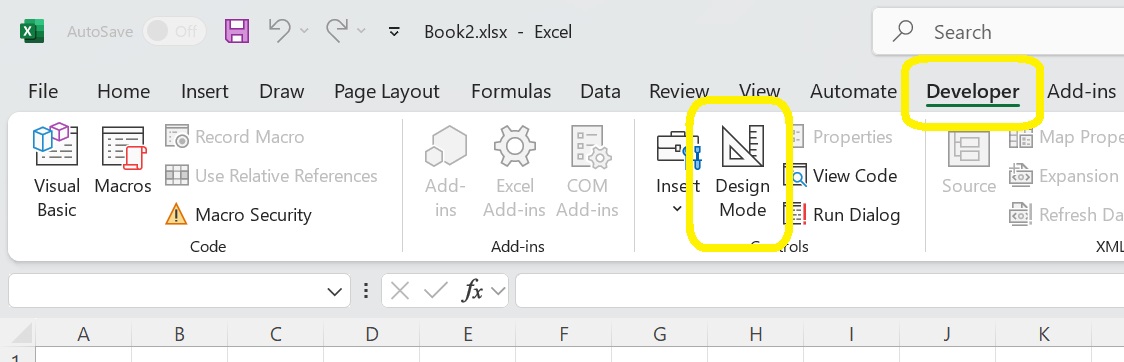Click Run Dialog
1124x362 pixels.
pyautogui.click(x=842, y=214)
